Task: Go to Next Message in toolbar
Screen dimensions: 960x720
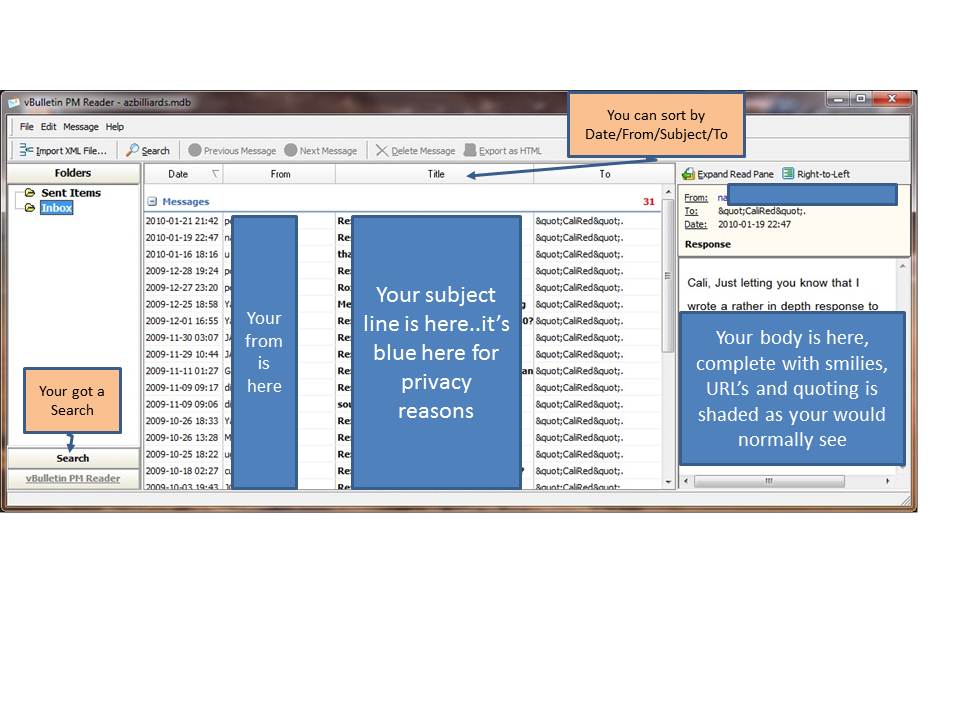Action: tap(291, 151)
